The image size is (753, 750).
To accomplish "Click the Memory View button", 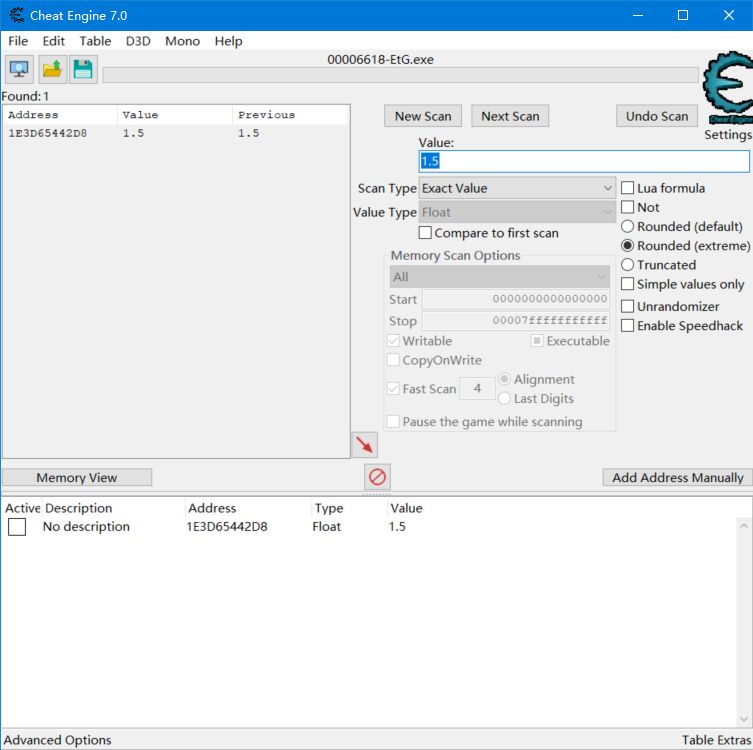I will pyautogui.click(x=77, y=478).
